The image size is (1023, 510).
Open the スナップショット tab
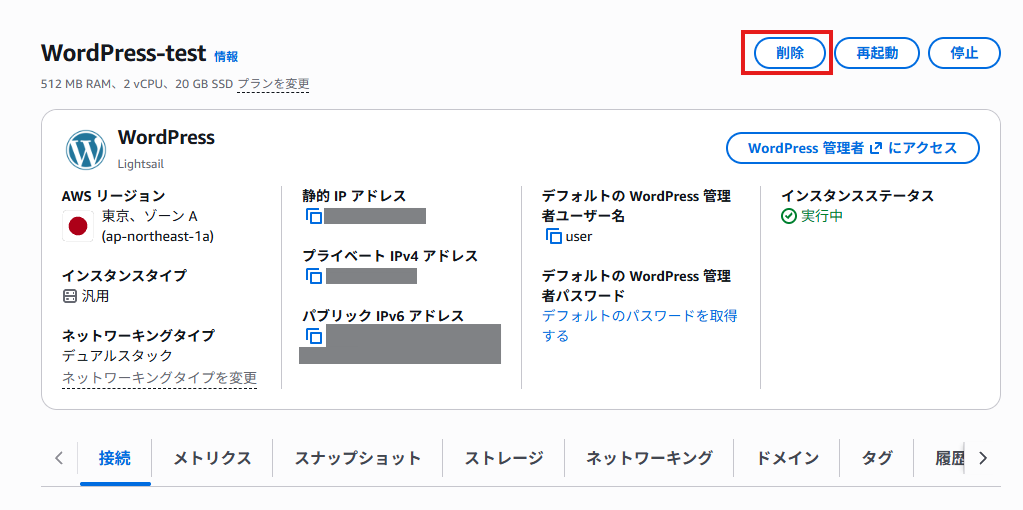pos(358,458)
